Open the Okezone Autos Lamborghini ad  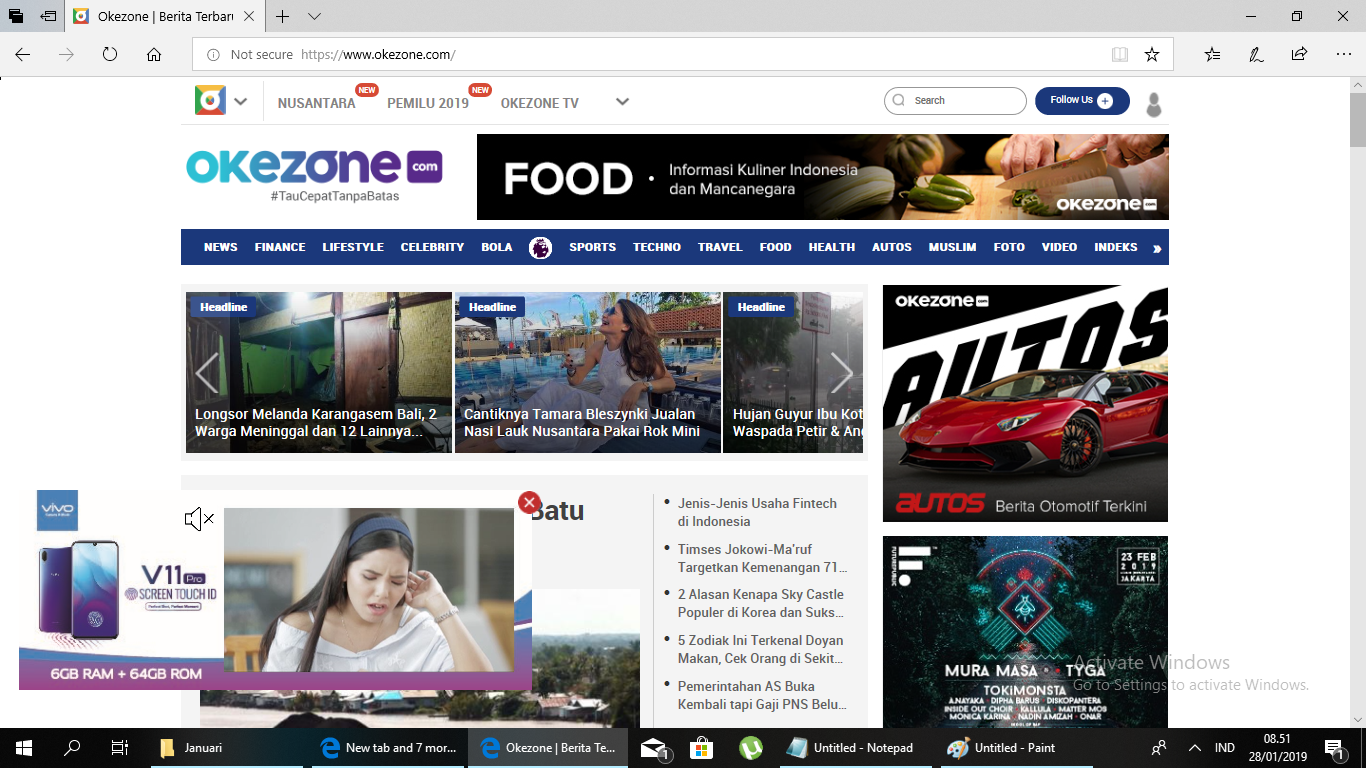(x=1025, y=404)
